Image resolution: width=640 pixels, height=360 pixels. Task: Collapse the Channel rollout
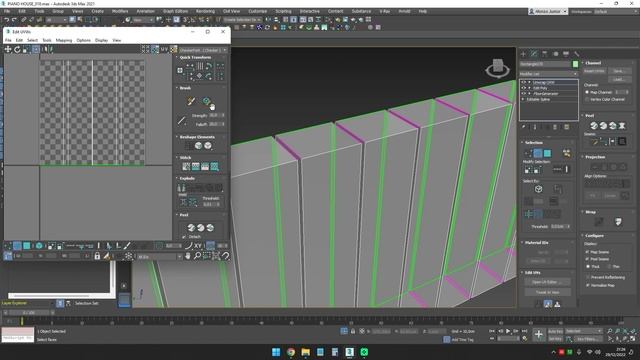coord(593,63)
